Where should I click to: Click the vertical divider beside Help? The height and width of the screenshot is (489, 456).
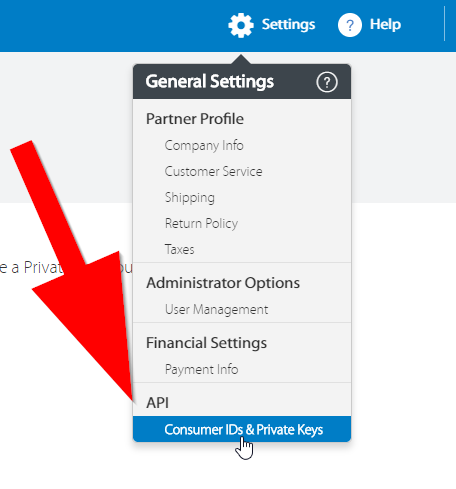(x=444, y=24)
